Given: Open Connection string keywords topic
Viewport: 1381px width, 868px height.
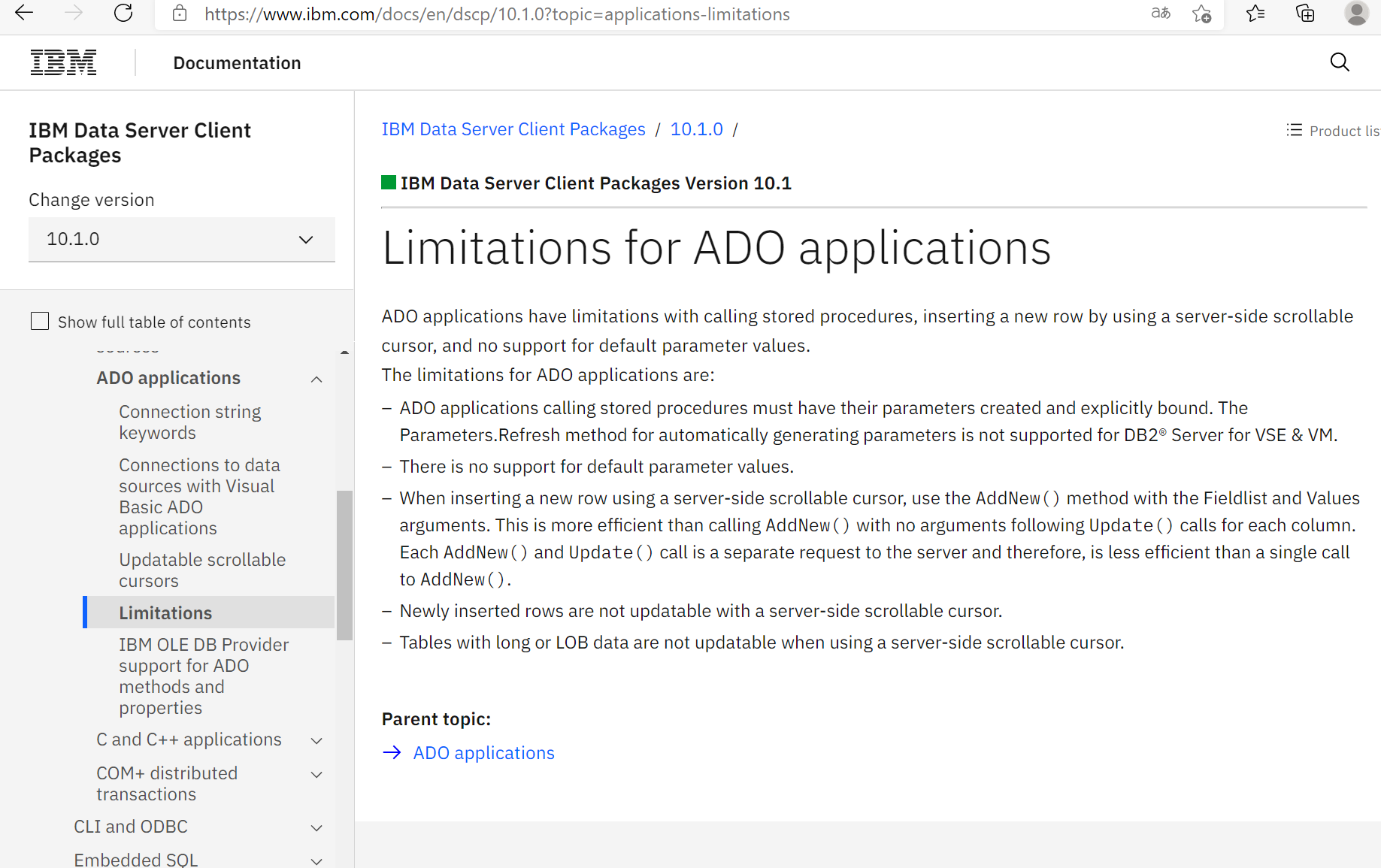Looking at the screenshot, I should point(189,422).
